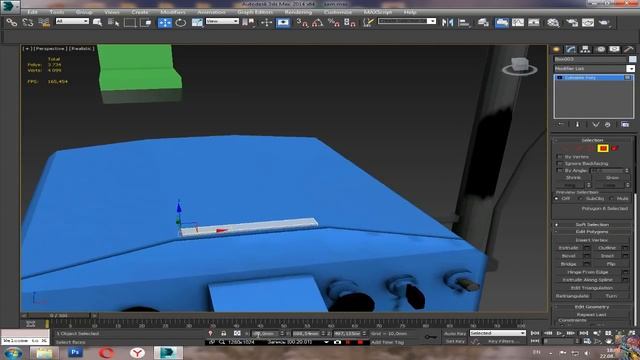Activate the Select and Move tool
This screenshot has width=640, height=360.
pyautogui.click(x=164, y=22)
